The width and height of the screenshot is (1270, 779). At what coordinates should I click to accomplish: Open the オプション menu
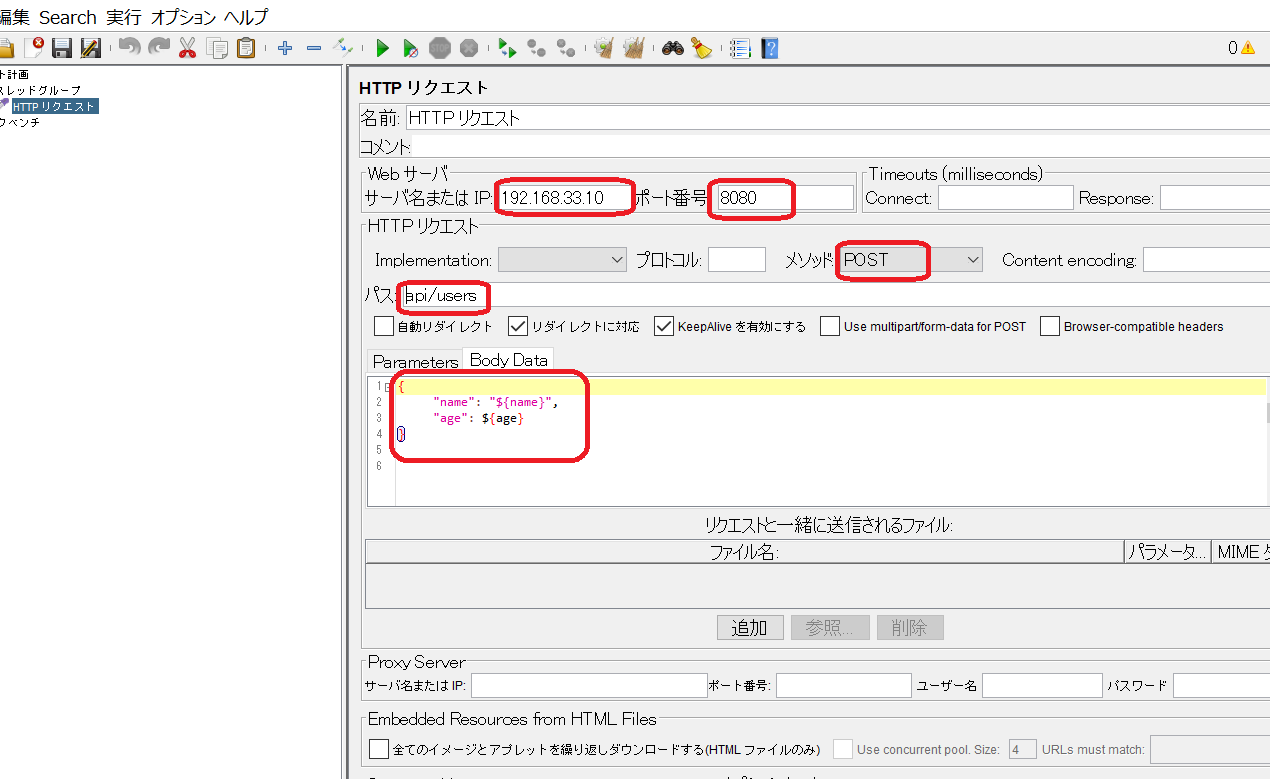click(x=183, y=17)
